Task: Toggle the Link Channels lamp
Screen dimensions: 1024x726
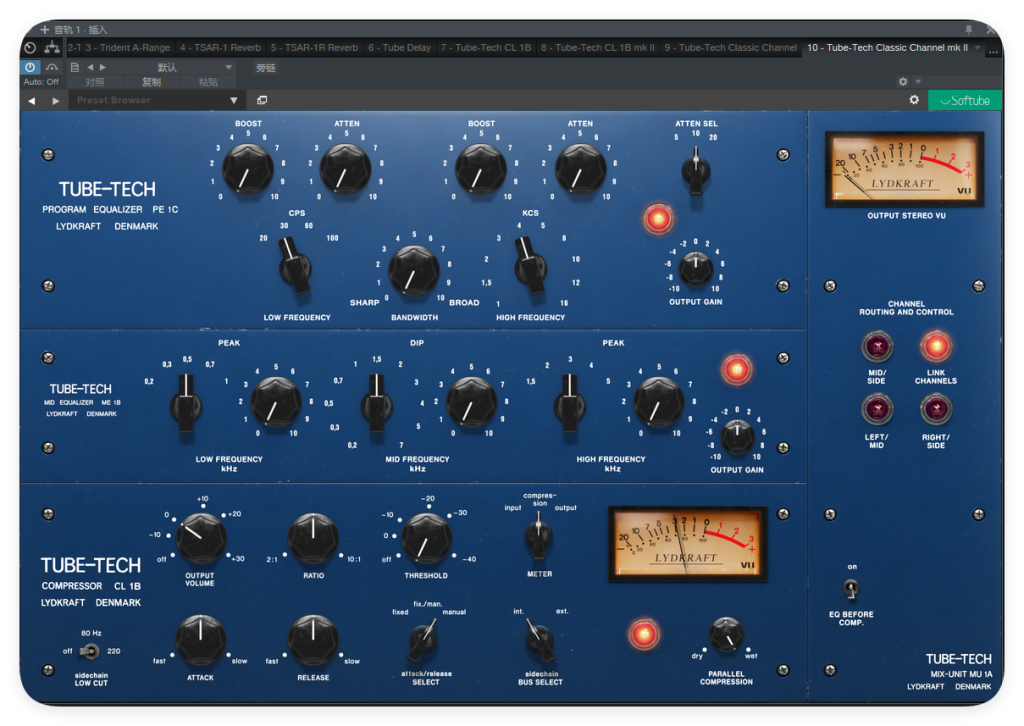Action: click(936, 346)
